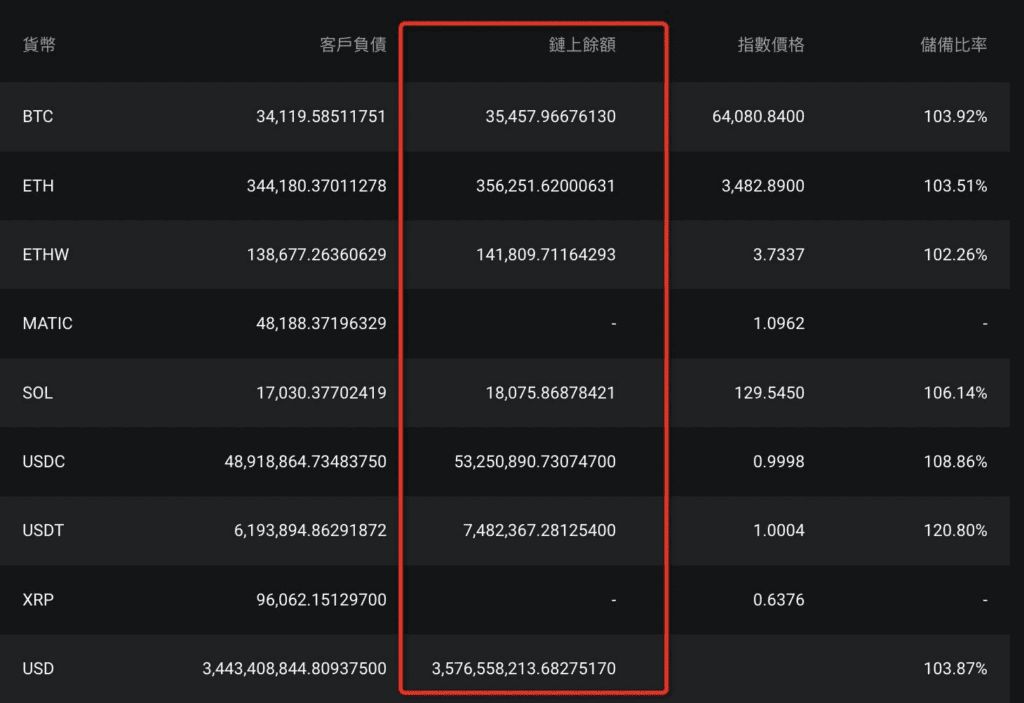
Task: Select ETH customer liability 344,180.37011278
Action: click(x=316, y=186)
